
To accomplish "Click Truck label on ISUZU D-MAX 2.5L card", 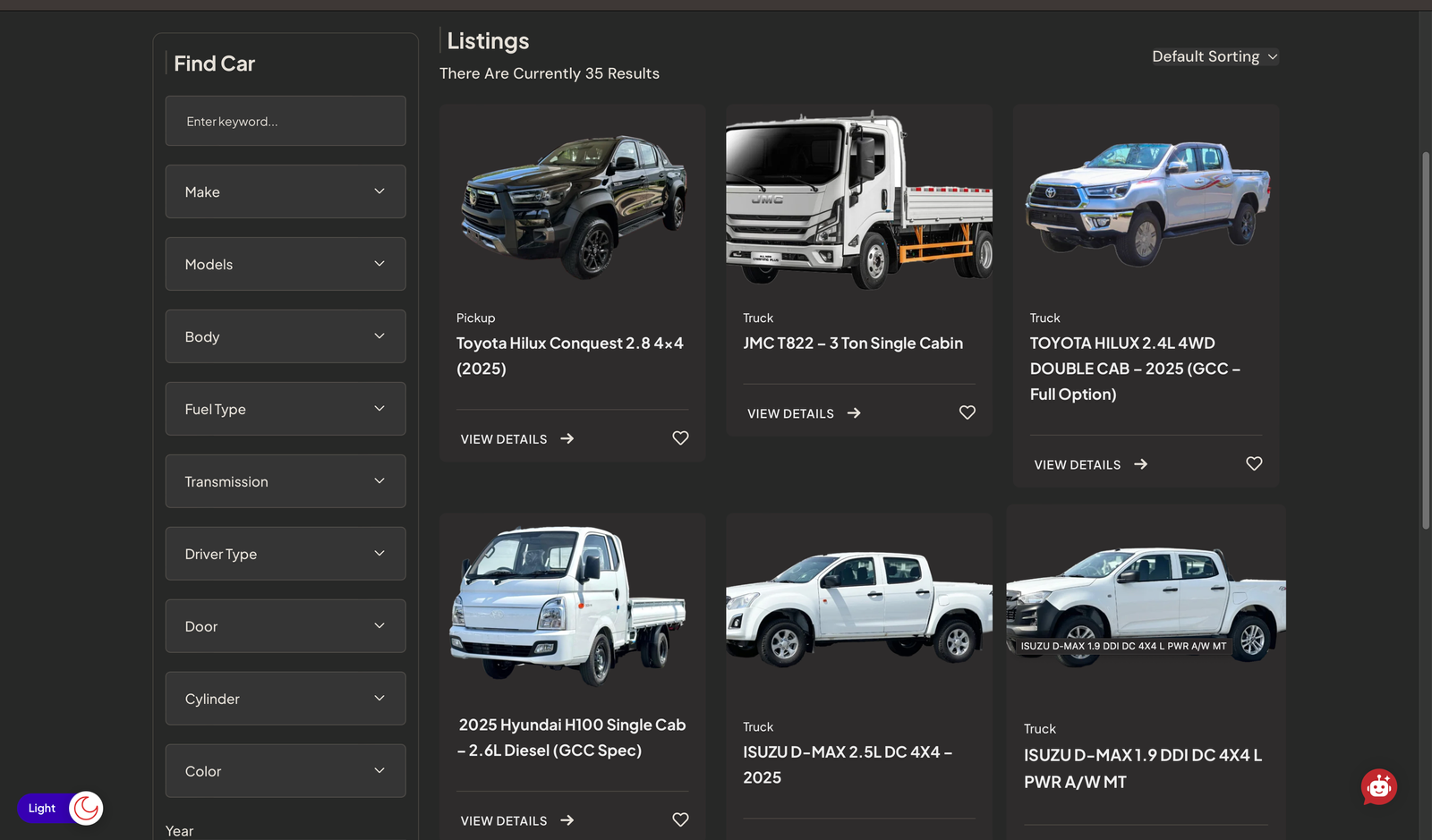I will pos(758,726).
